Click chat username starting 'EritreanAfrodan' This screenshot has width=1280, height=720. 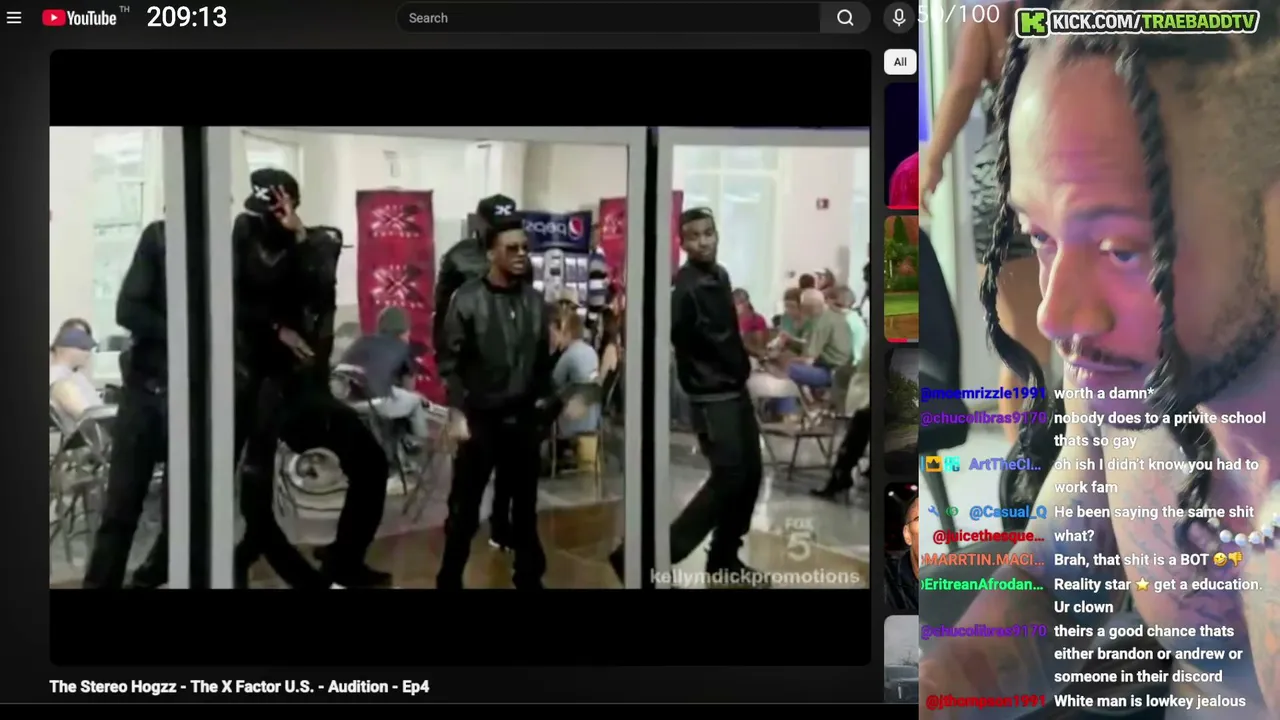pyautogui.click(x=983, y=584)
